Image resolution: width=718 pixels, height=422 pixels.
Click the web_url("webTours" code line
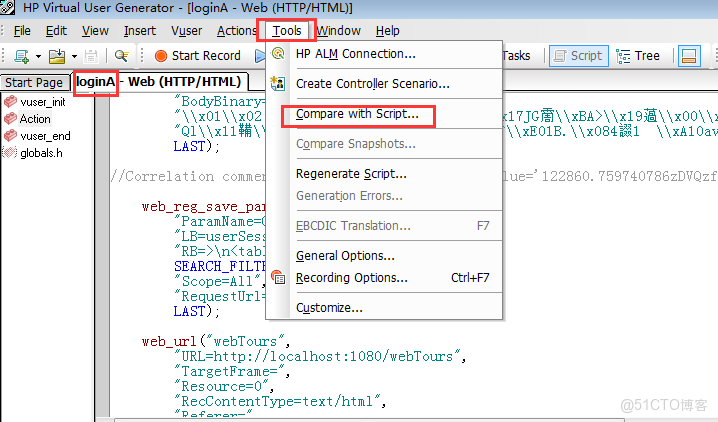tap(215, 341)
